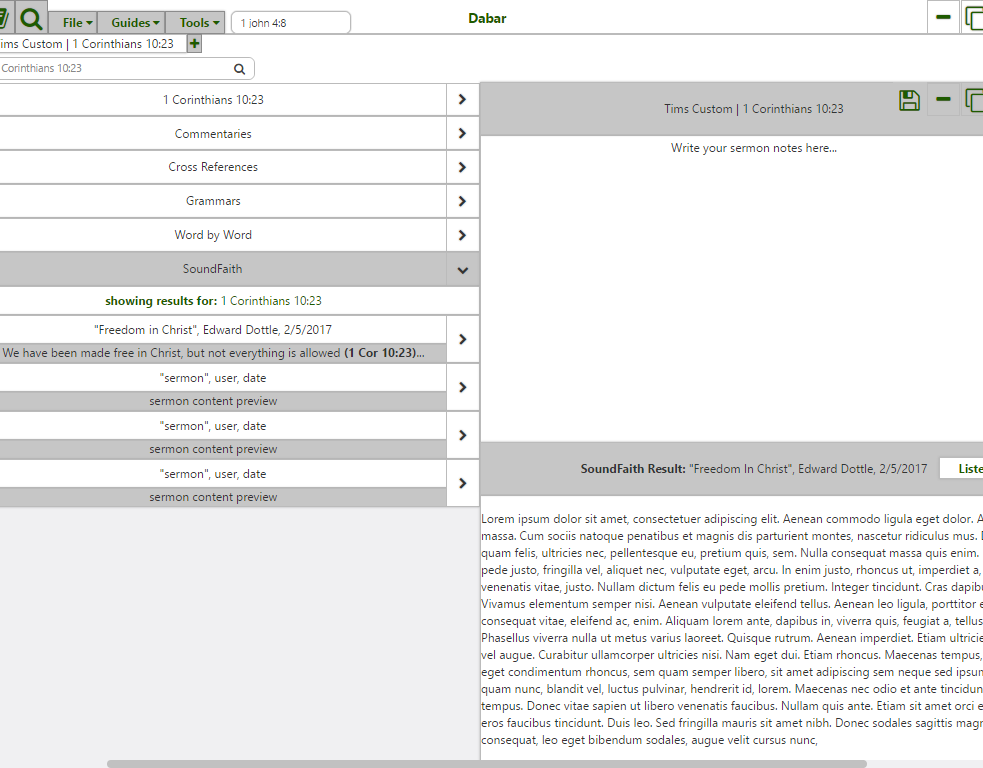Expand the Word by Word section
This screenshot has height=768, width=983.
(463, 235)
